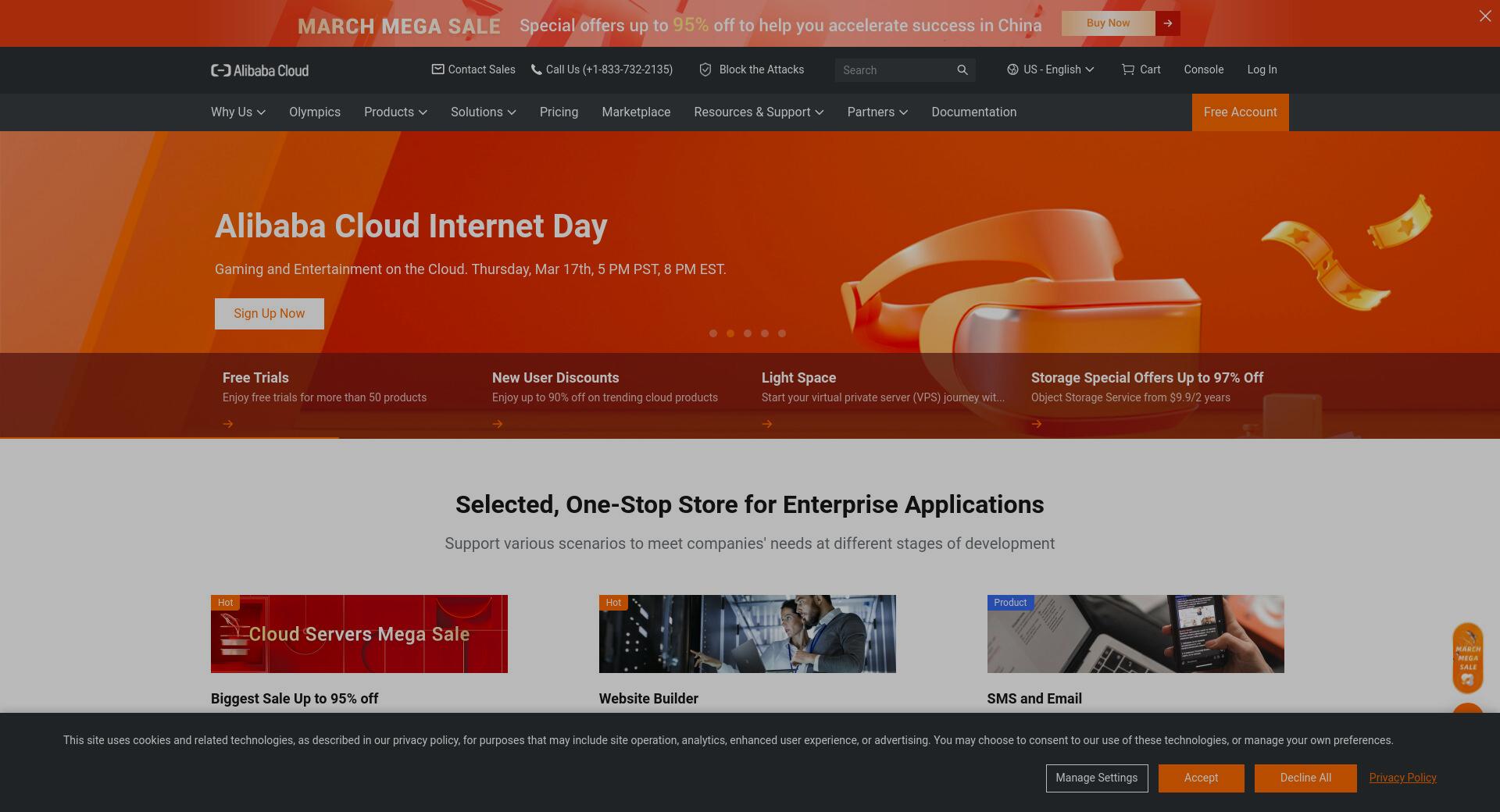This screenshot has width=1500, height=812.
Task: Click the SMS and Email title text
Action: click(1034, 699)
